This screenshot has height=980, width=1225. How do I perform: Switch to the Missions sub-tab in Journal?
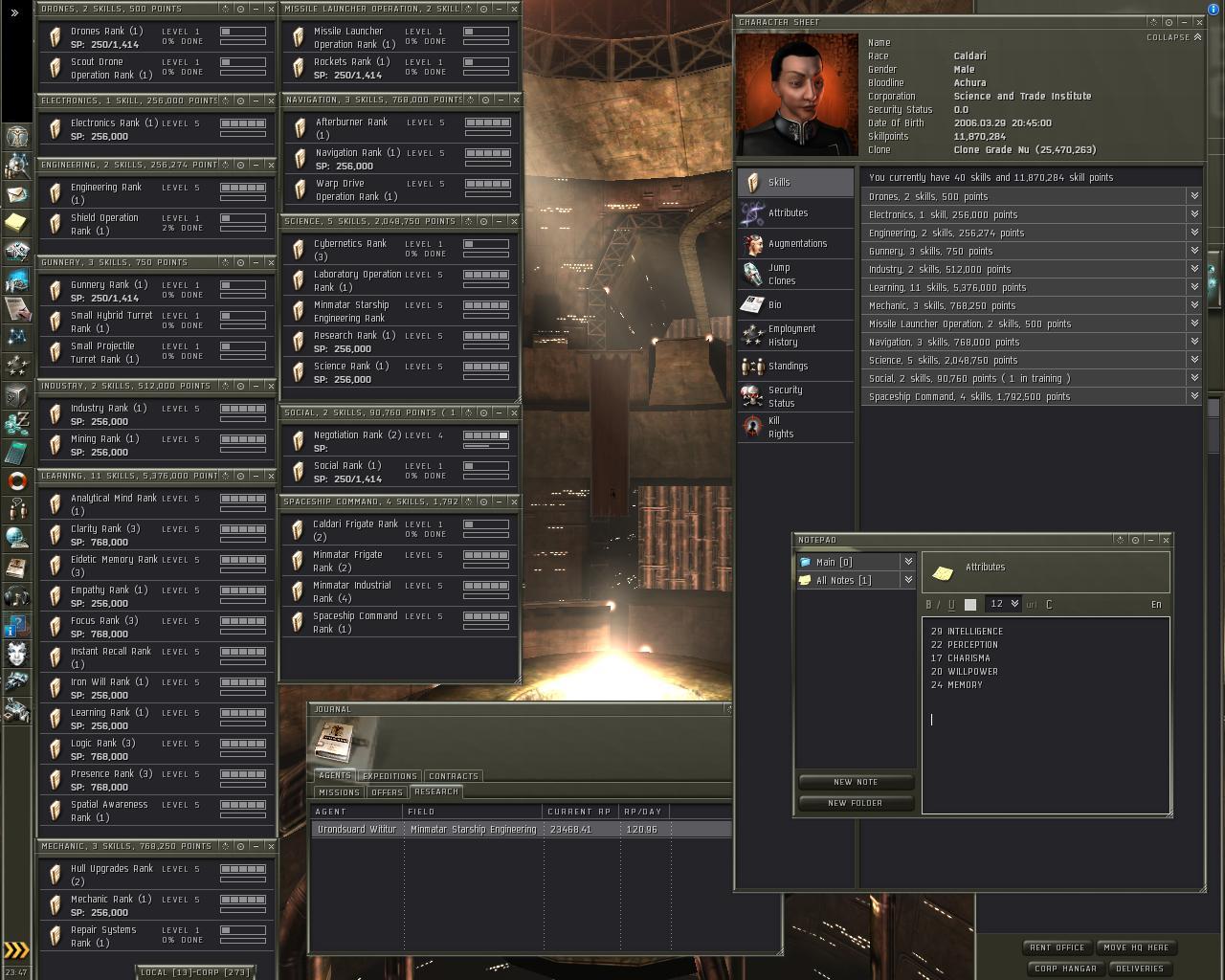[339, 791]
